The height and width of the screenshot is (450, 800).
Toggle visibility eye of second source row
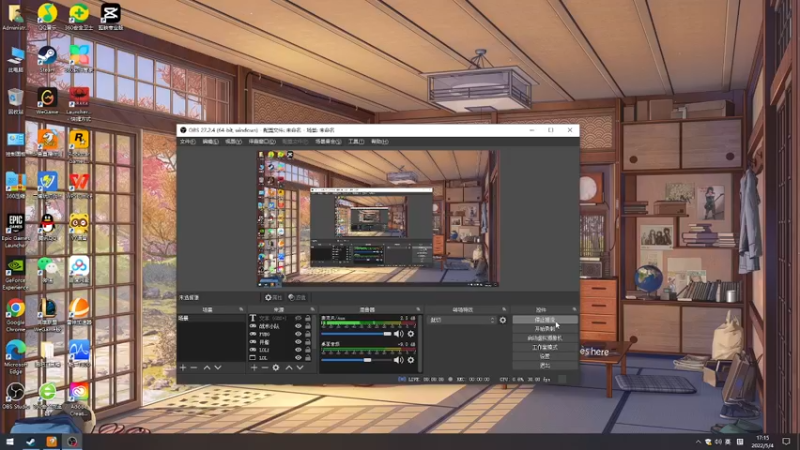click(x=298, y=327)
